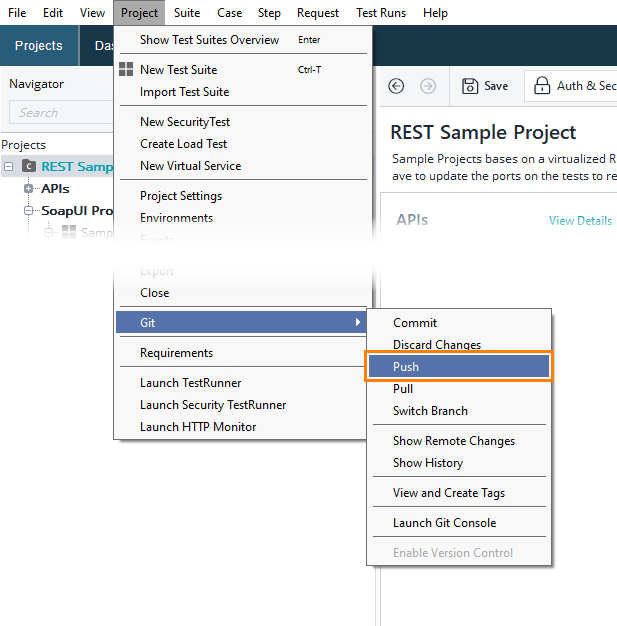Open the View menu
This screenshot has width=617, height=626.
[92, 13]
